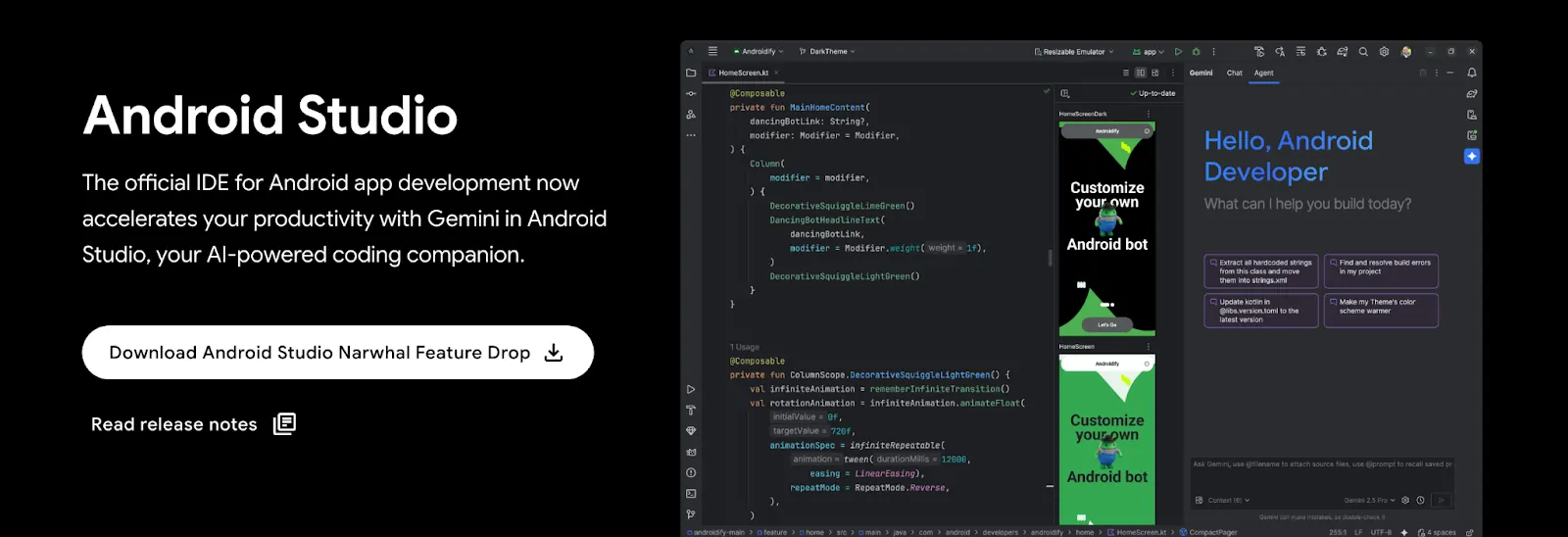Screen dimensions: 1568x537
Task: Open Gemini chat history clock icon
Action: click(x=1420, y=500)
